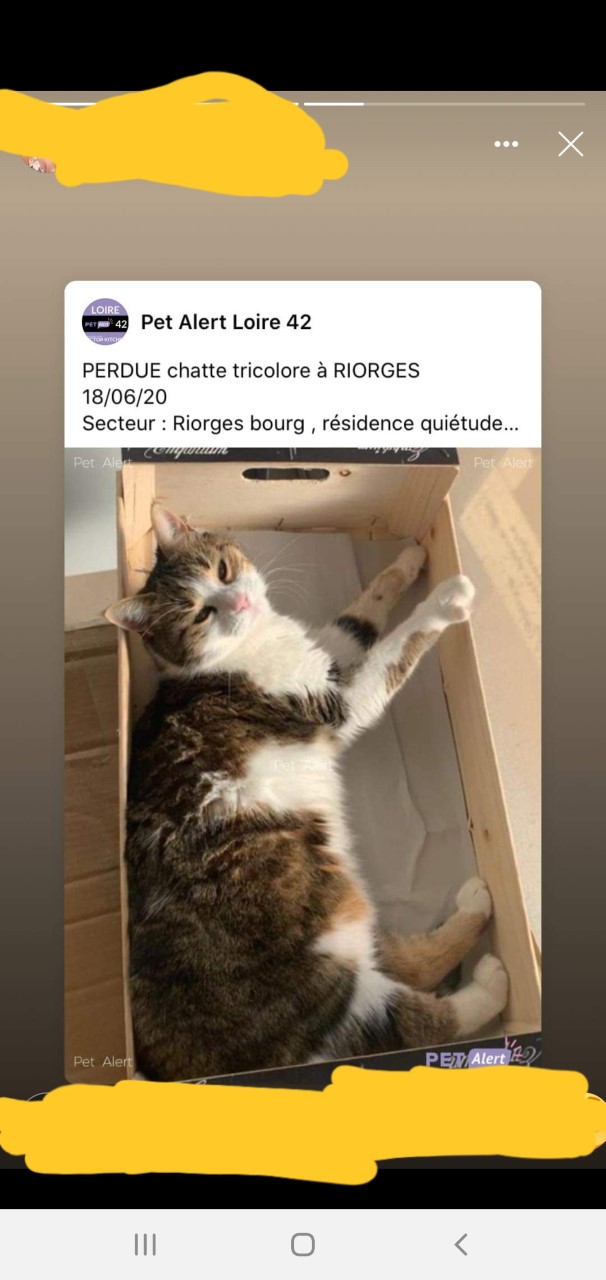Image resolution: width=606 pixels, height=1280 pixels.
Task: Open the PERDUE chatte tricolore headline
Action: click(x=251, y=371)
